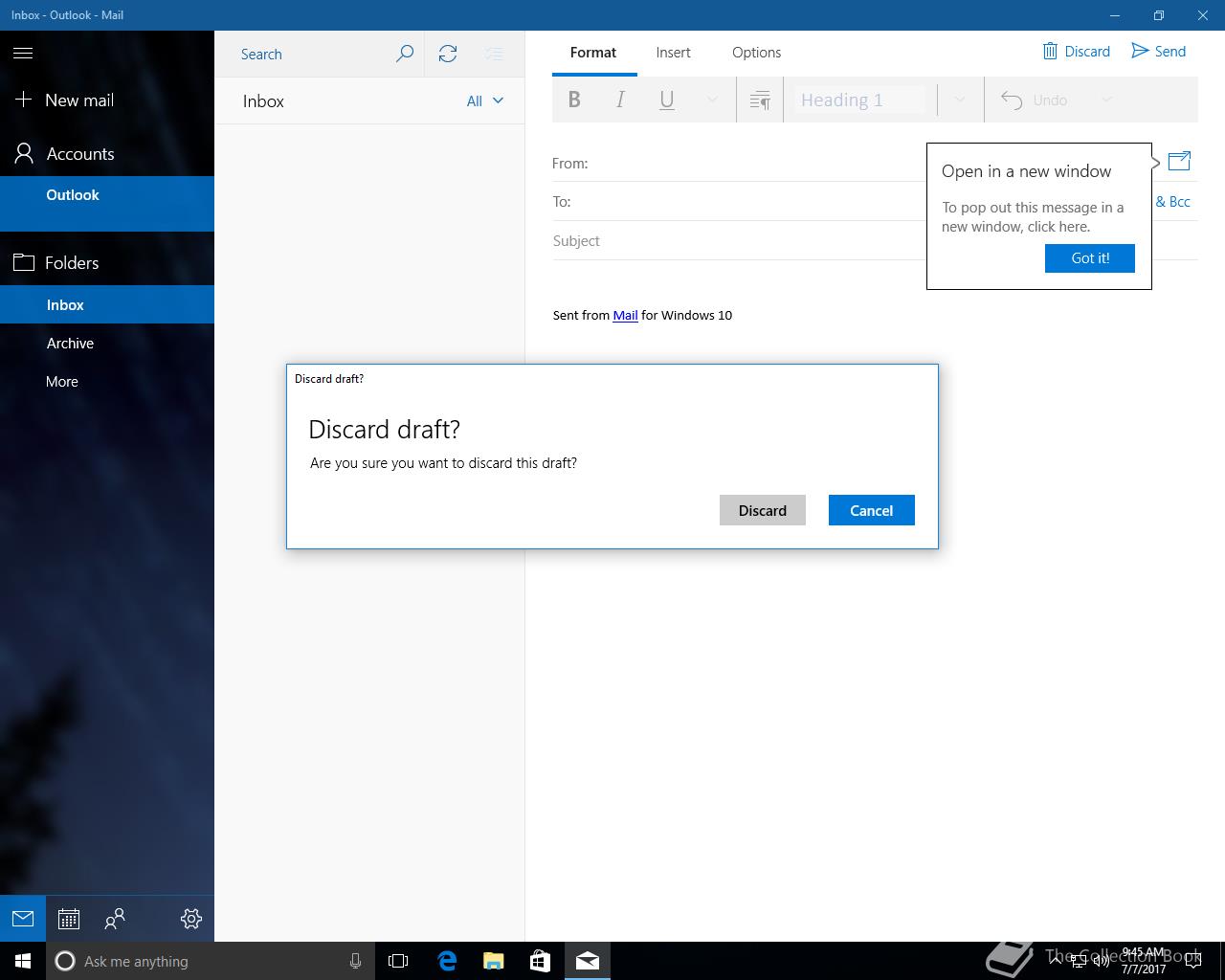Viewport: 1225px width, 980px height.
Task: Open Archive folder
Action: coord(107,344)
